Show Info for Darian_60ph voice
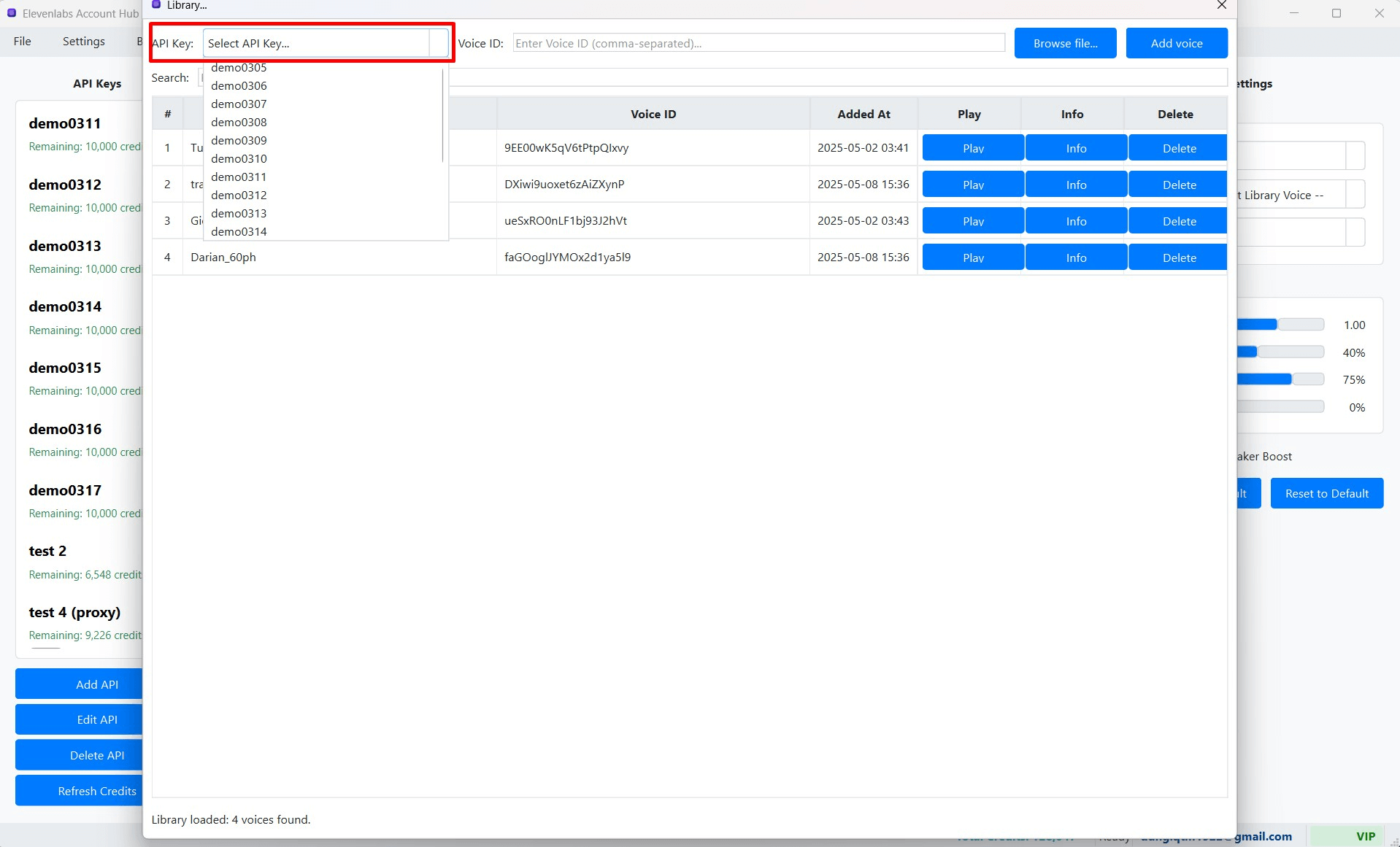 pos(1076,258)
